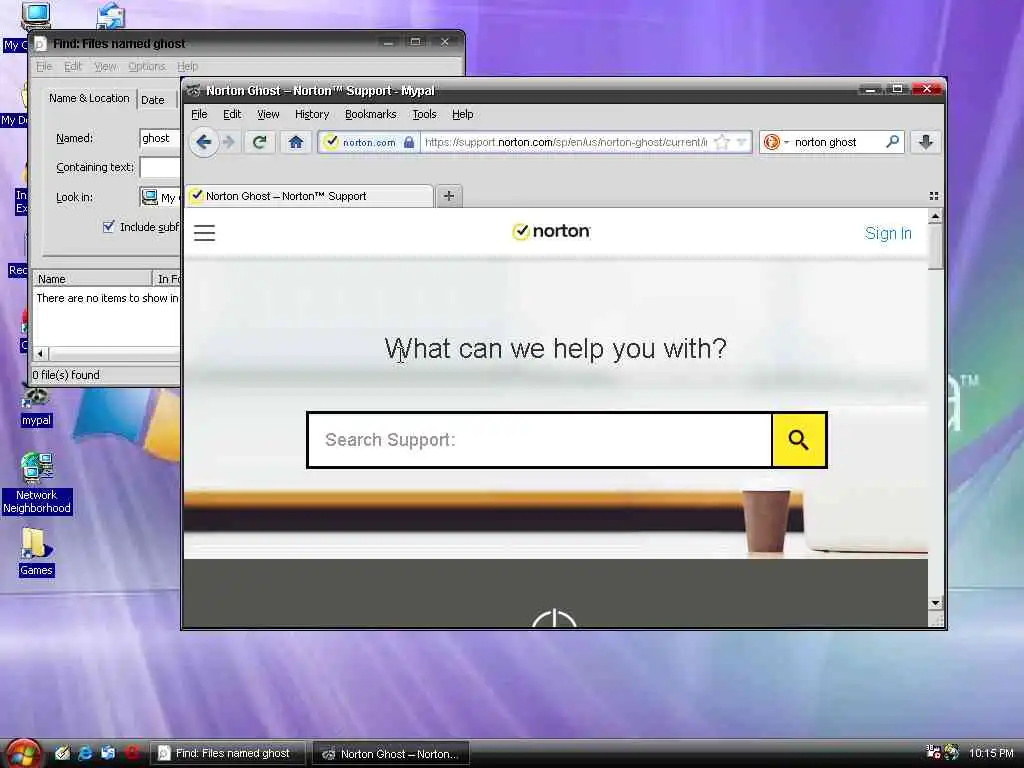Click the Named field containing ghost
The height and width of the screenshot is (768, 1024).
point(160,138)
